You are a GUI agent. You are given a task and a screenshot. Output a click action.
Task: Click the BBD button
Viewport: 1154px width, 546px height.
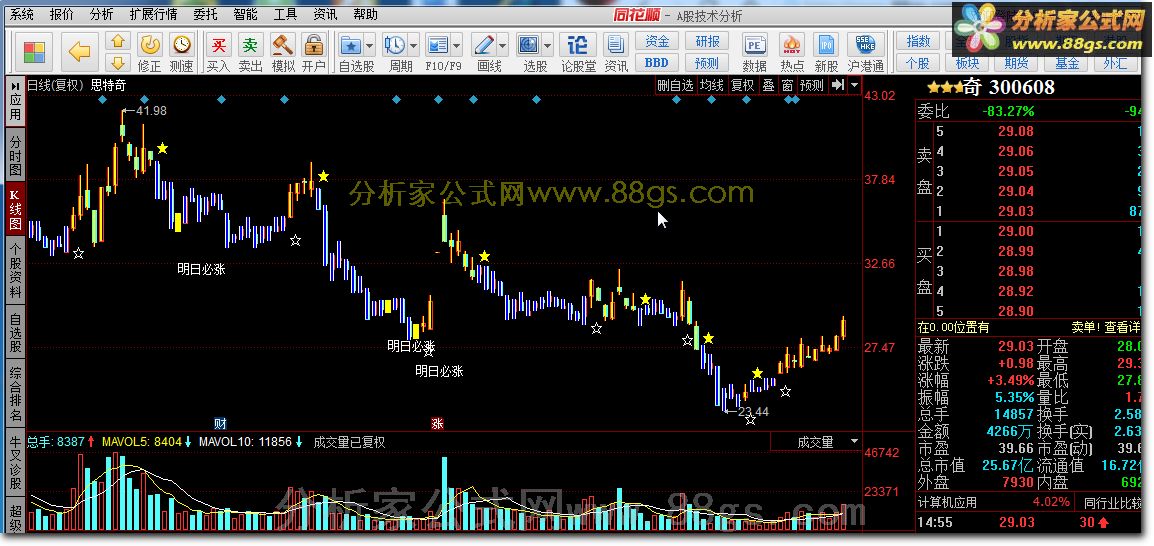tap(657, 63)
